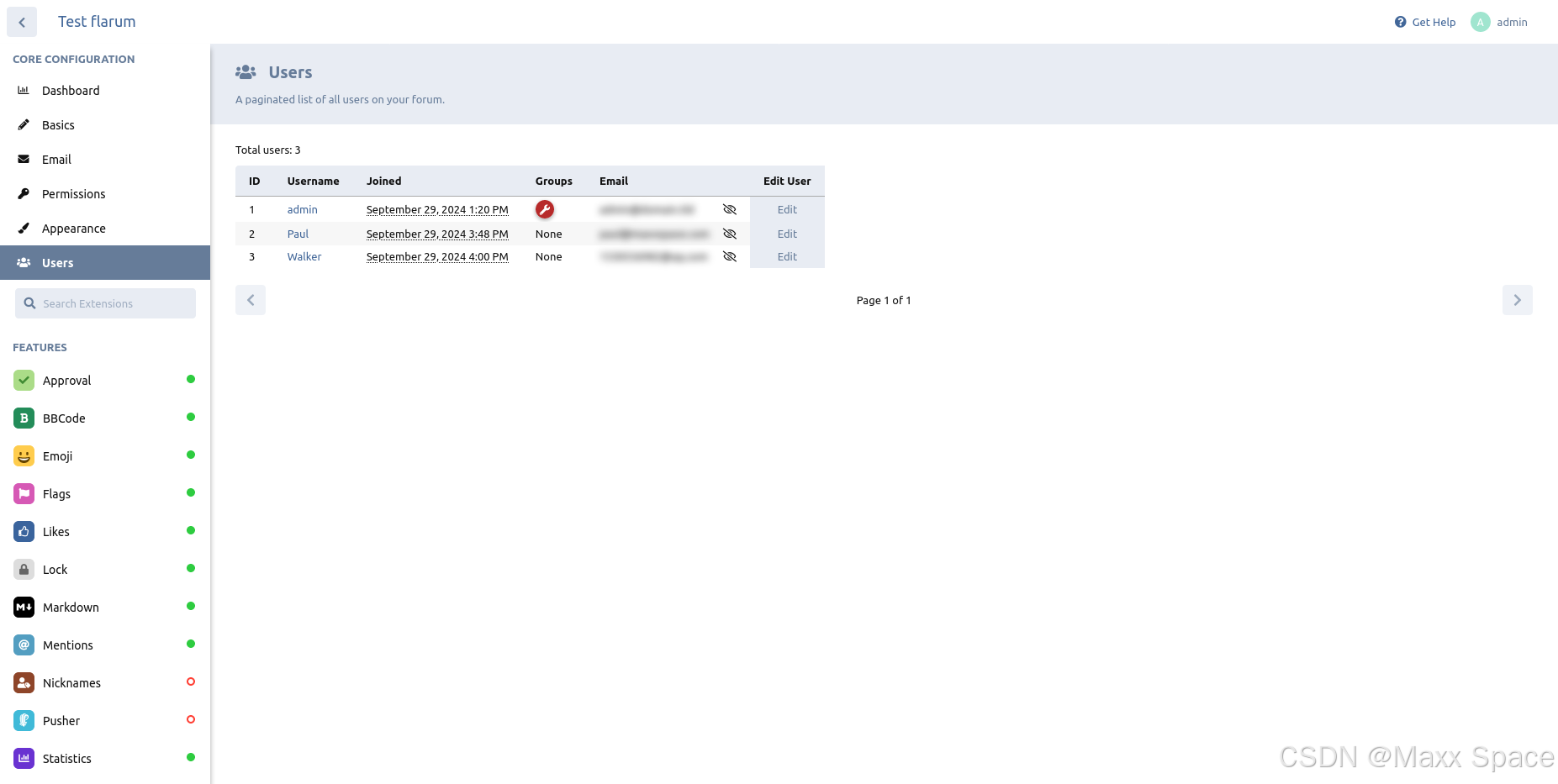This screenshot has width=1558, height=784.
Task: Click the Markdown extension icon
Action: click(24, 608)
